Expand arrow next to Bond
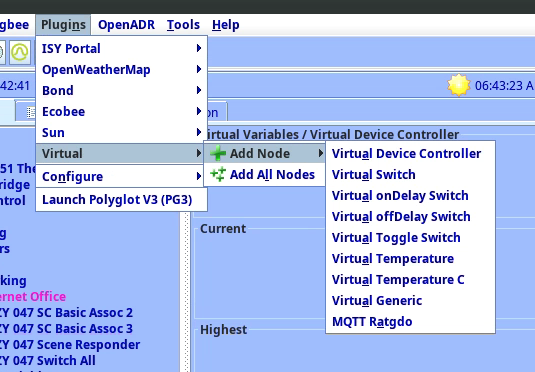 199,90
